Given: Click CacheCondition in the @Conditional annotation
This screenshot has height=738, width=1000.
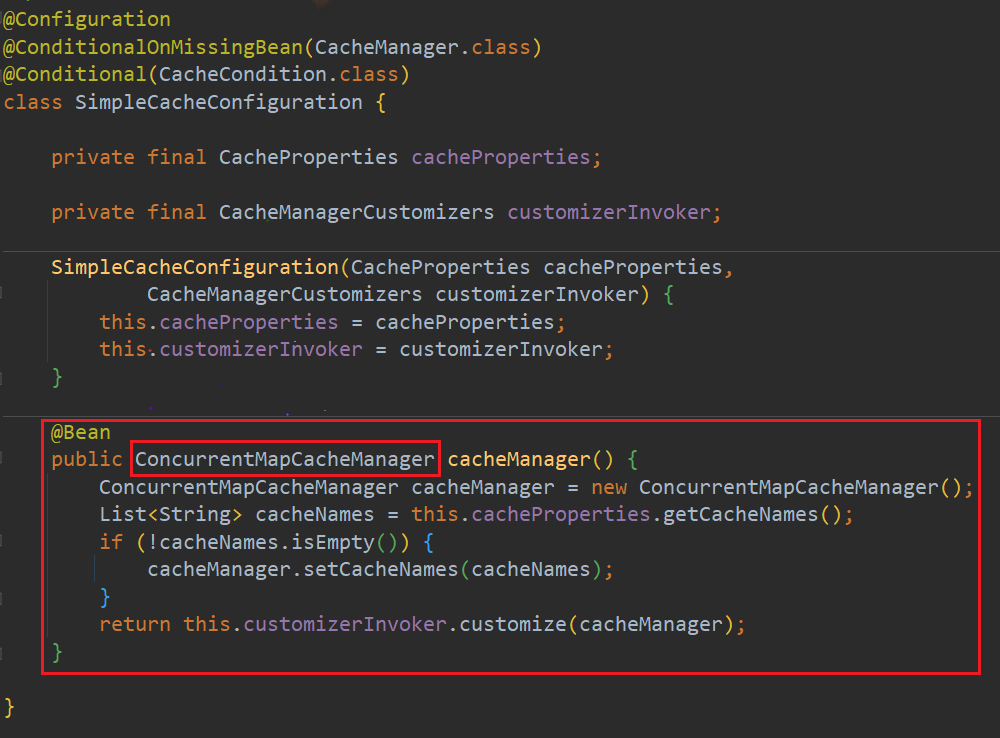Looking at the screenshot, I should 242,75.
